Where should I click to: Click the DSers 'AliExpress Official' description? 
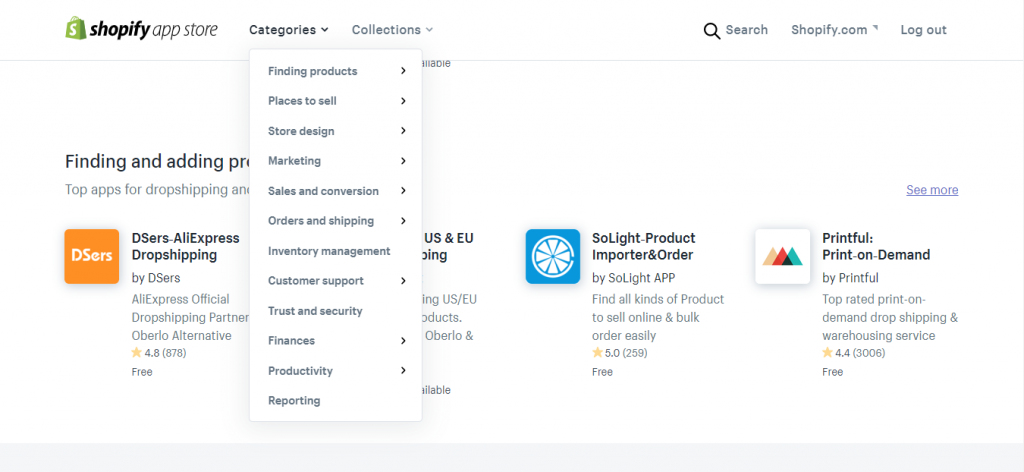[190, 317]
